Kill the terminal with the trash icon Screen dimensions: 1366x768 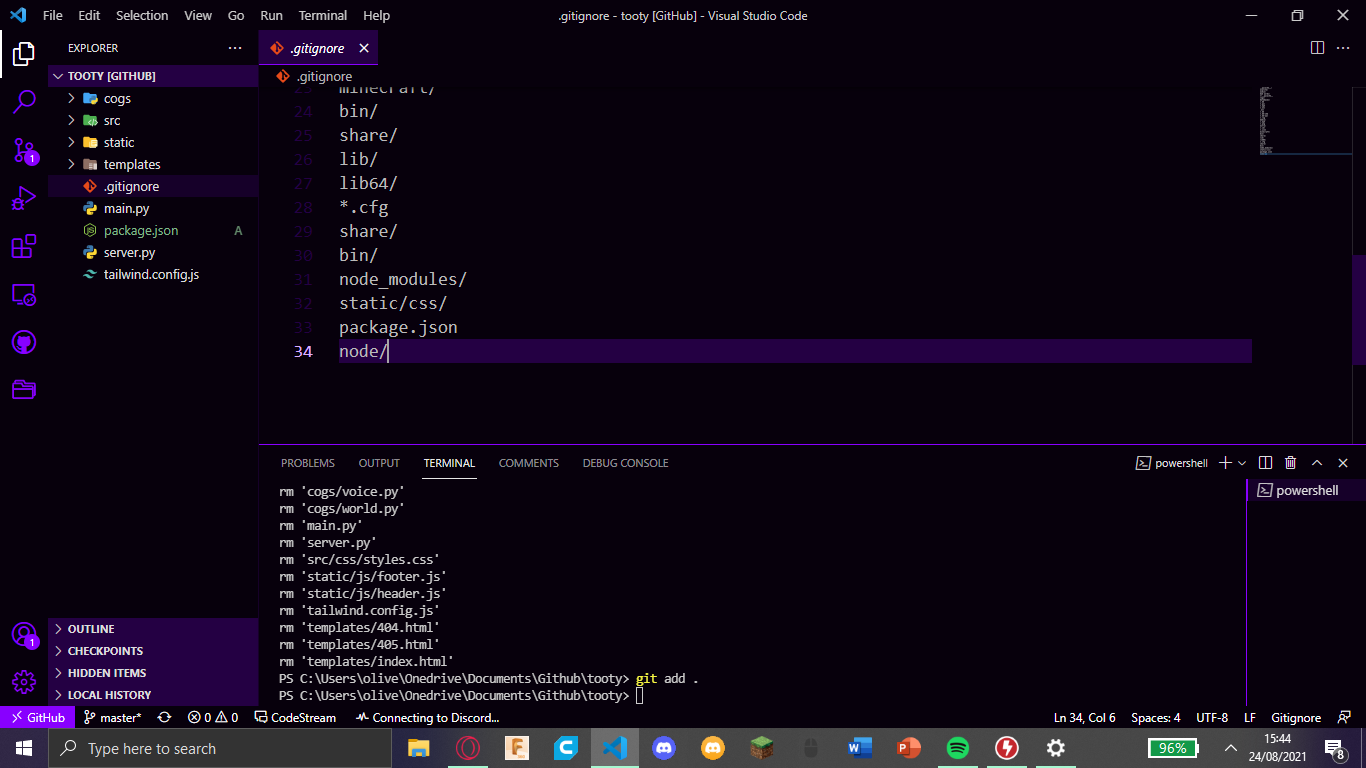point(1289,462)
